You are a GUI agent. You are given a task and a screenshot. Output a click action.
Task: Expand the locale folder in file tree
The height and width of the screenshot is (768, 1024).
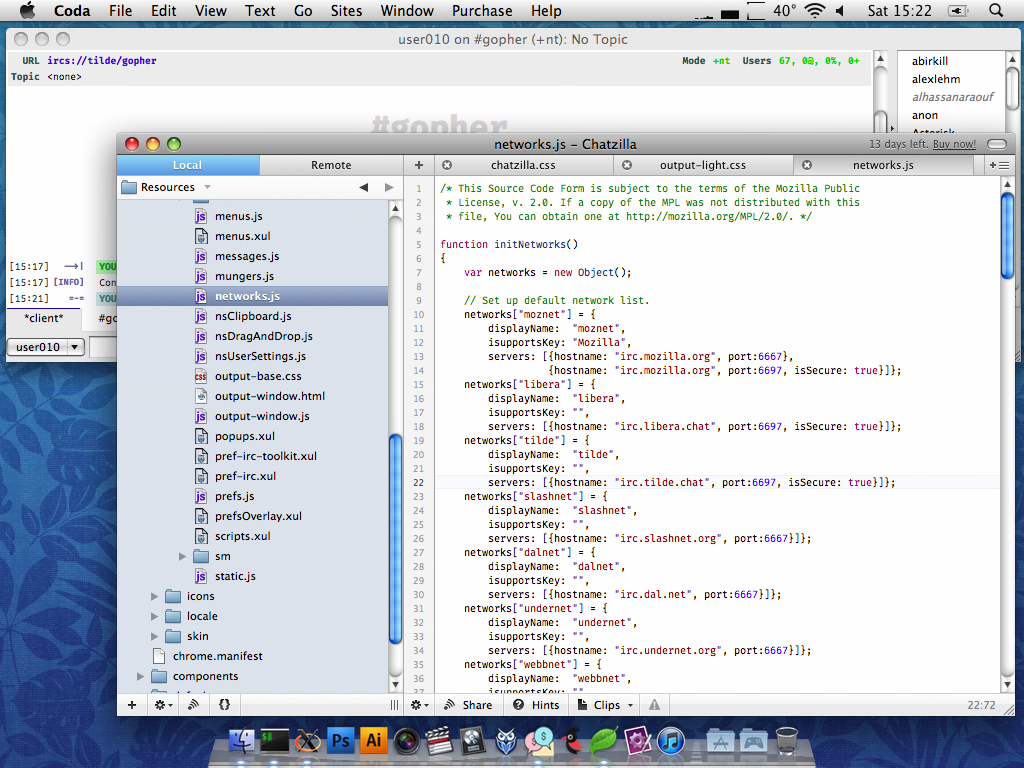155,616
